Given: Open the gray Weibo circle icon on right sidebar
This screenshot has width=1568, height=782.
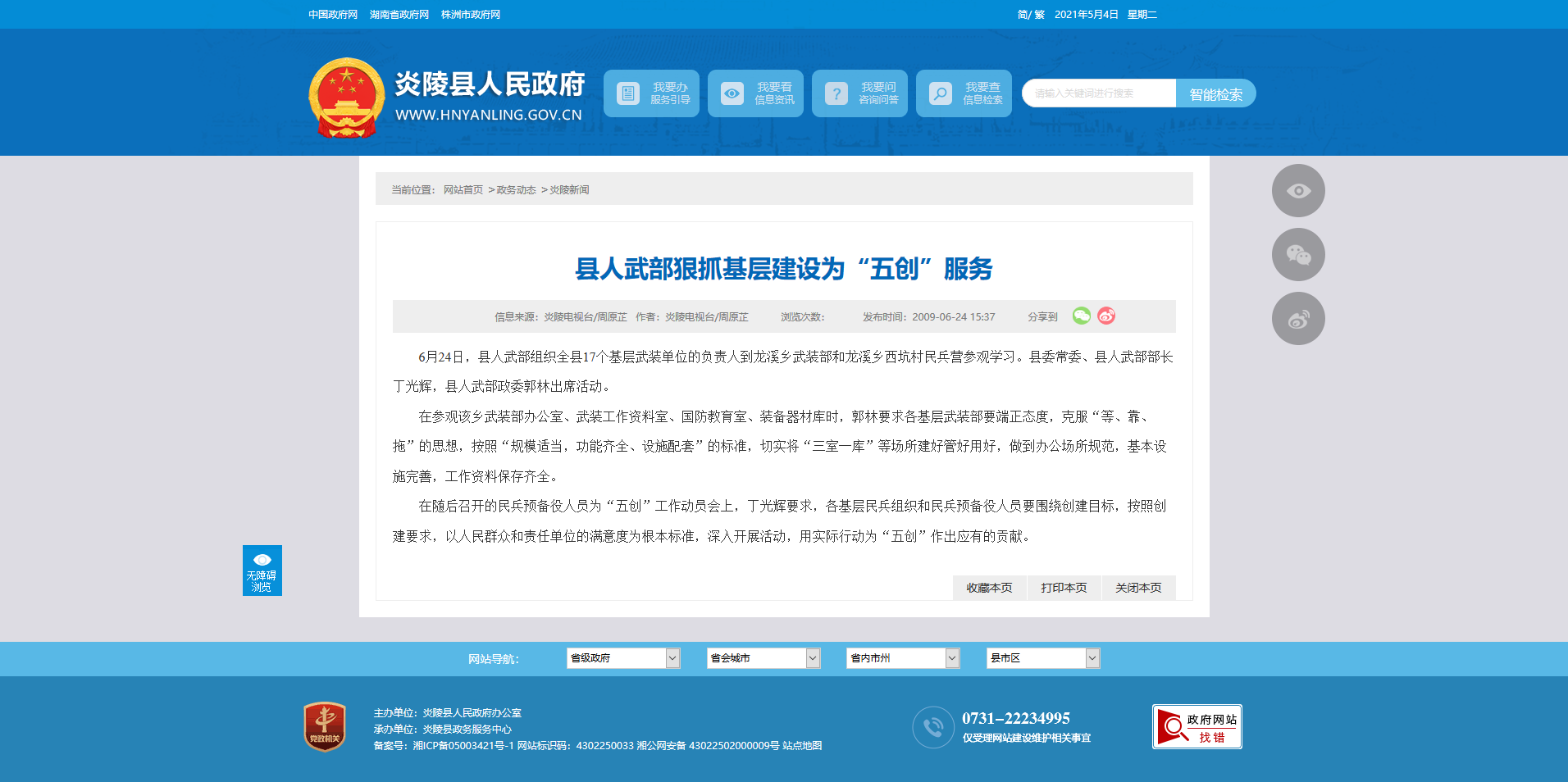Looking at the screenshot, I should (1297, 319).
